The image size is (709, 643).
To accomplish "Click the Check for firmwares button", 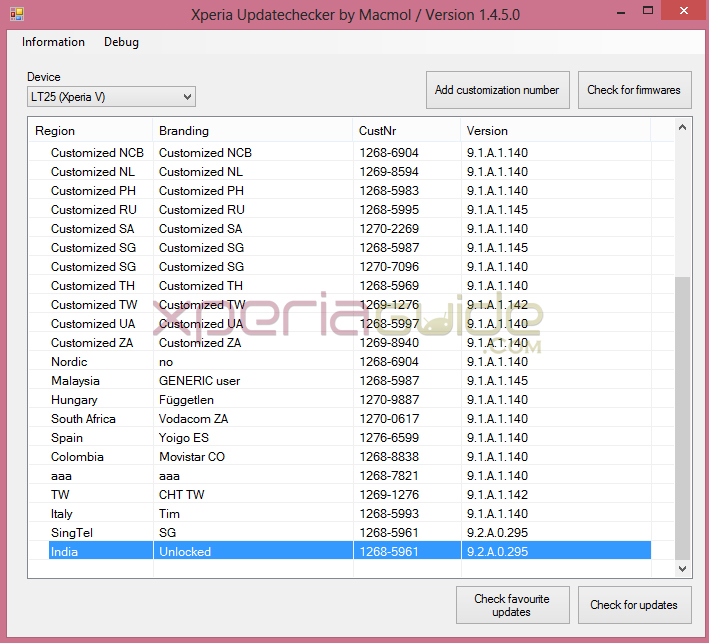I will (x=634, y=90).
